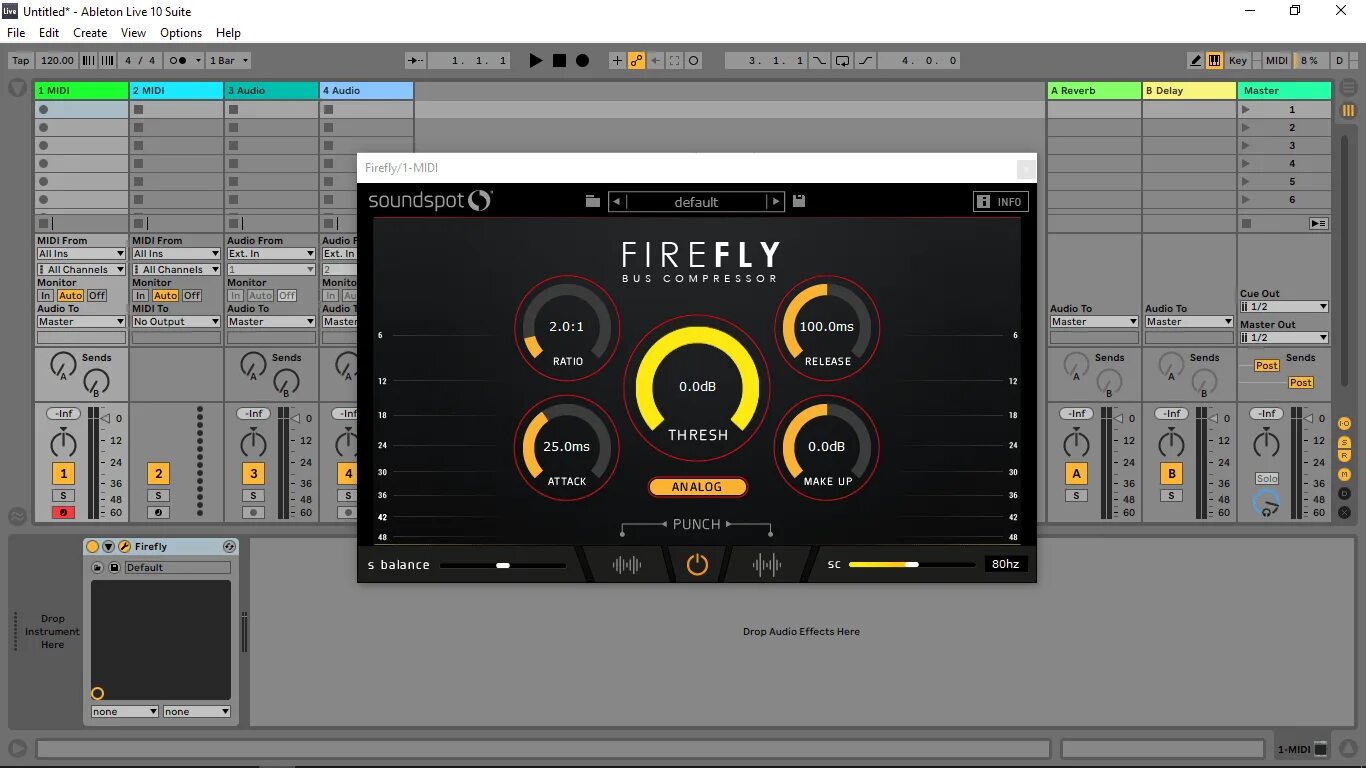Open the 1 Bar quantization dropdown
The height and width of the screenshot is (768, 1366).
coord(228,61)
